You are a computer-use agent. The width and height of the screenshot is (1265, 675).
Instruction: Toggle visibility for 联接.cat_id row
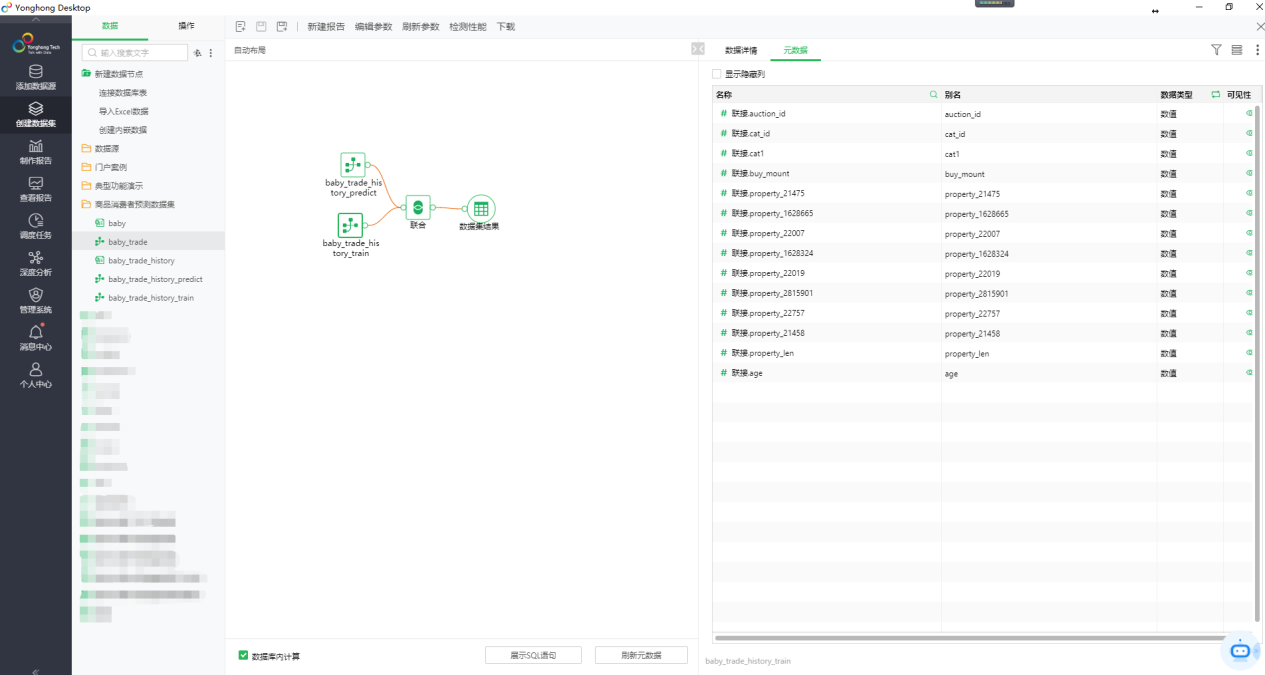[x=1249, y=133]
